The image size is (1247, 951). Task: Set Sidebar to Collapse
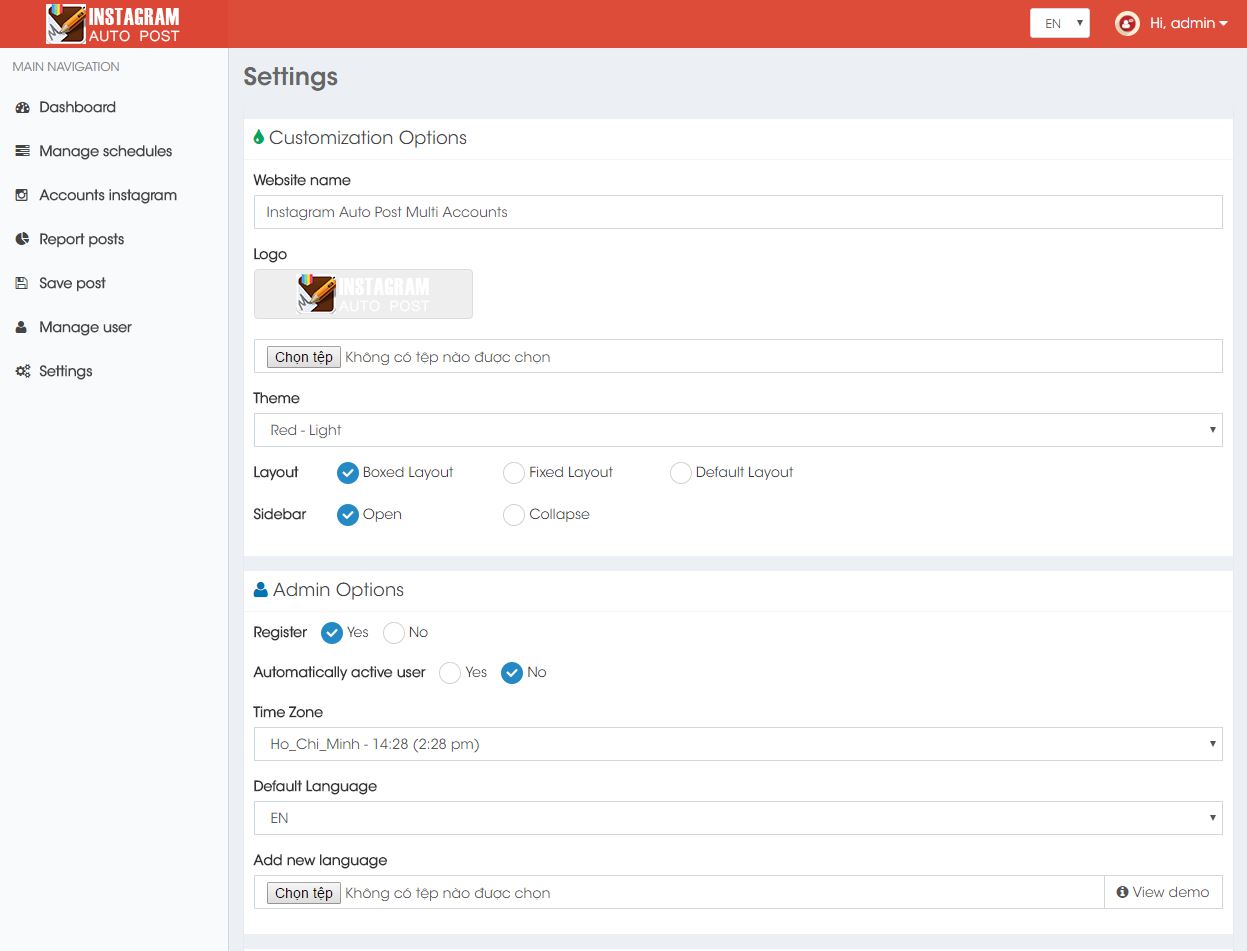click(x=514, y=514)
